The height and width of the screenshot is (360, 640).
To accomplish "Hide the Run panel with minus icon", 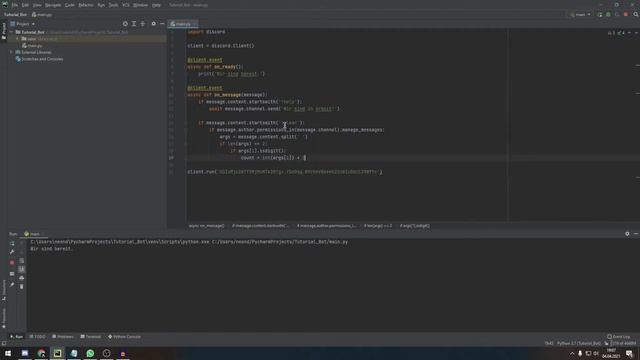I will [636, 234].
